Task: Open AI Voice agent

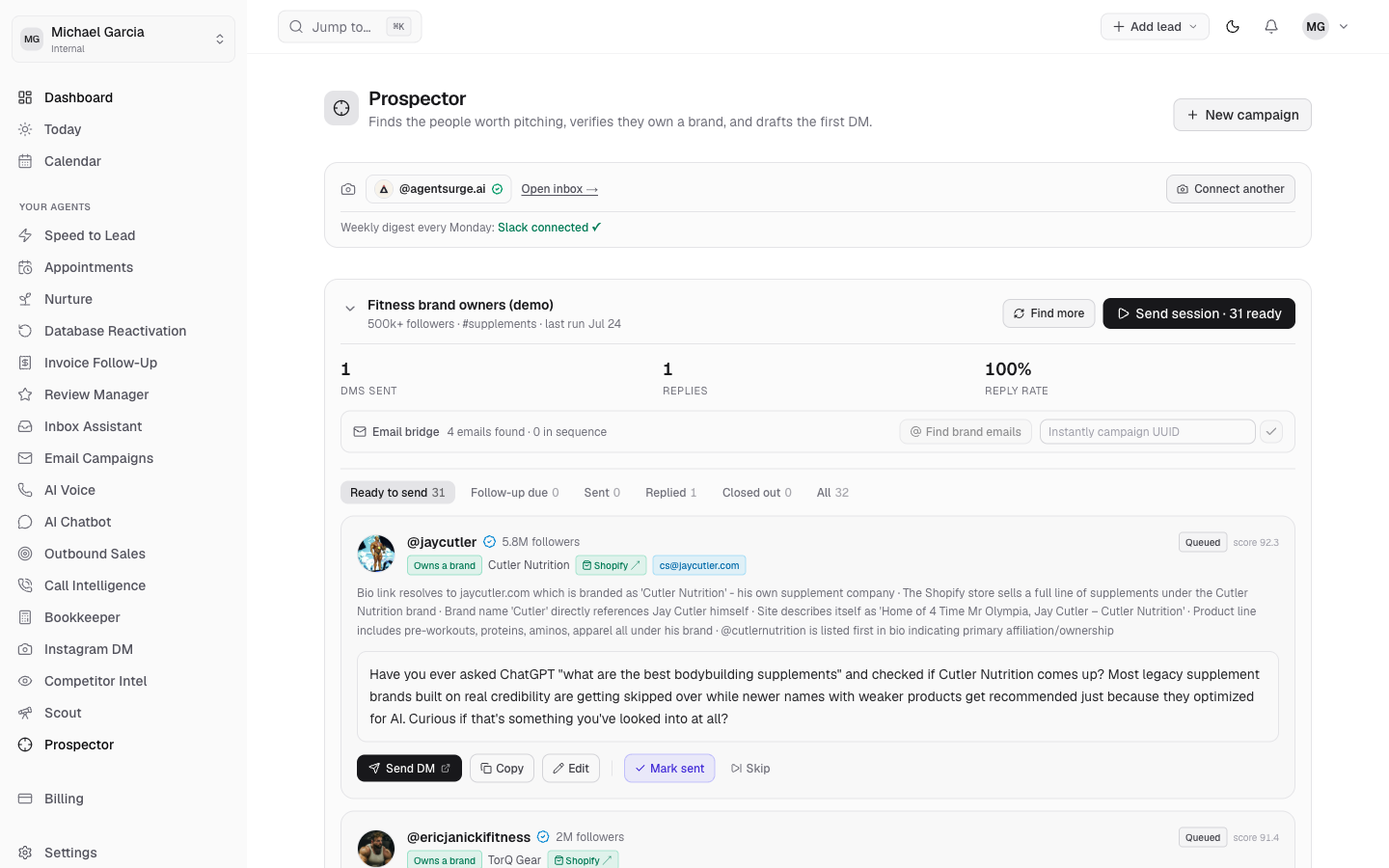Action: click(x=123, y=490)
